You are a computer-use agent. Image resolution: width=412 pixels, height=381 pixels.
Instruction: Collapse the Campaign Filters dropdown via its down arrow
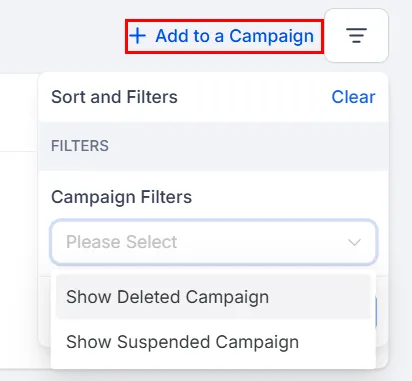[354, 242]
